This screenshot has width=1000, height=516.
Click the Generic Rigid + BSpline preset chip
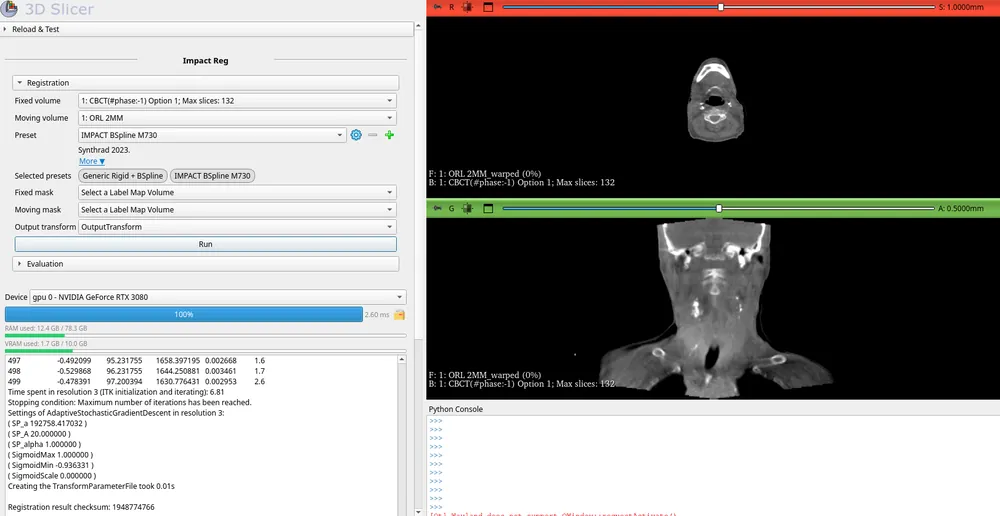(x=123, y=175)
